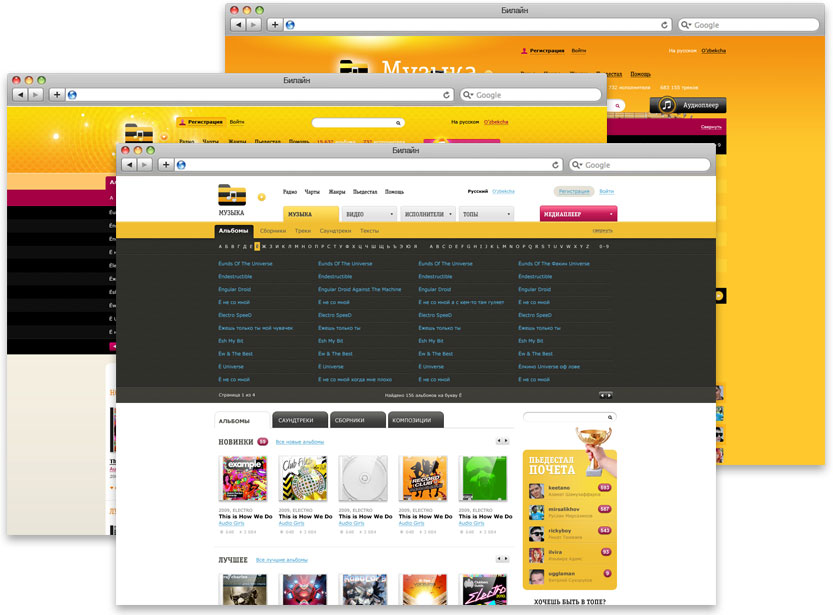Screen dimensions: 833x615
Task: Open the Чарты menu item in frontmost window
Action: click(x=312, y=192)
